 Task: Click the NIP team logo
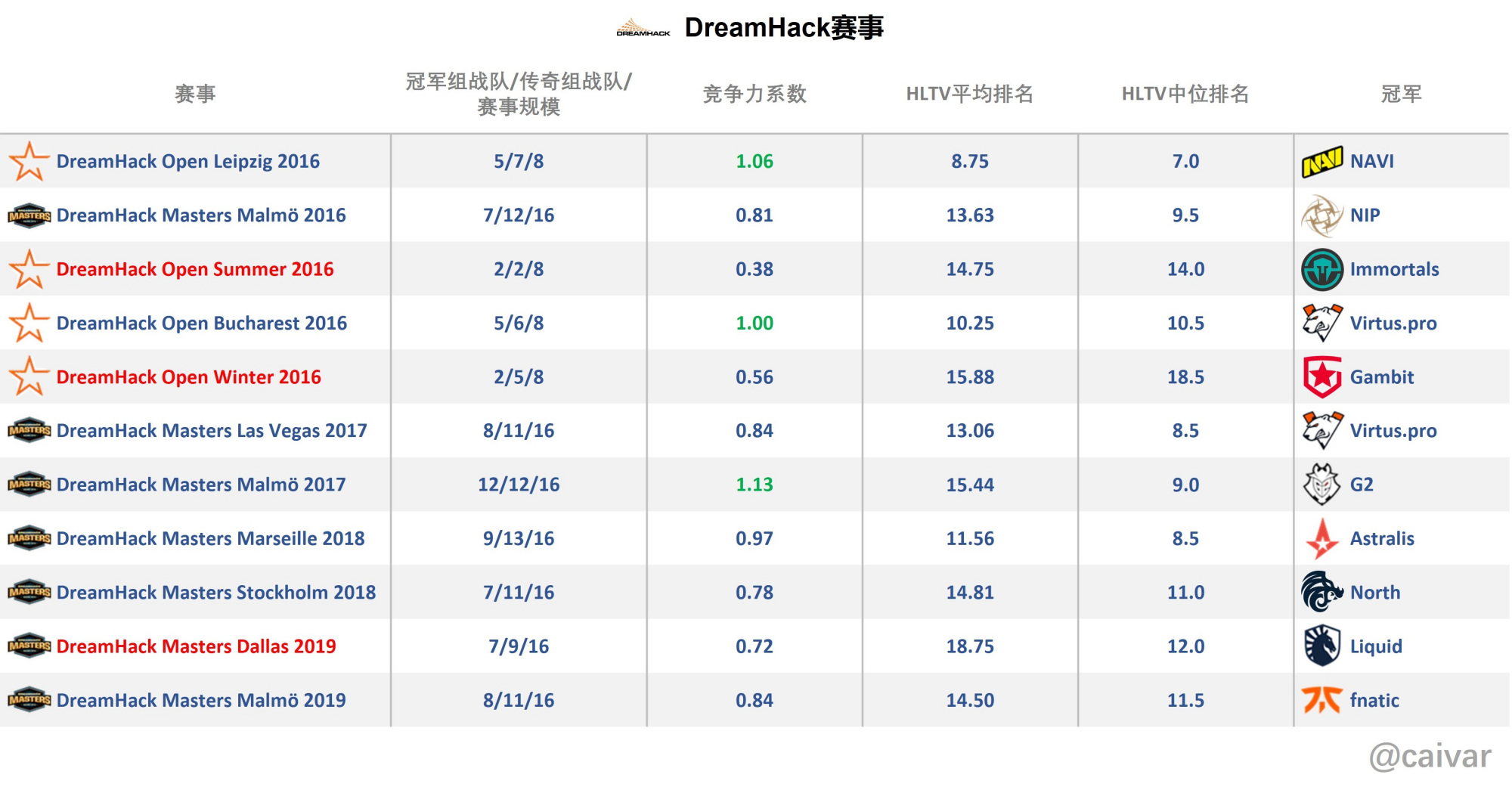coord(1321,215)
